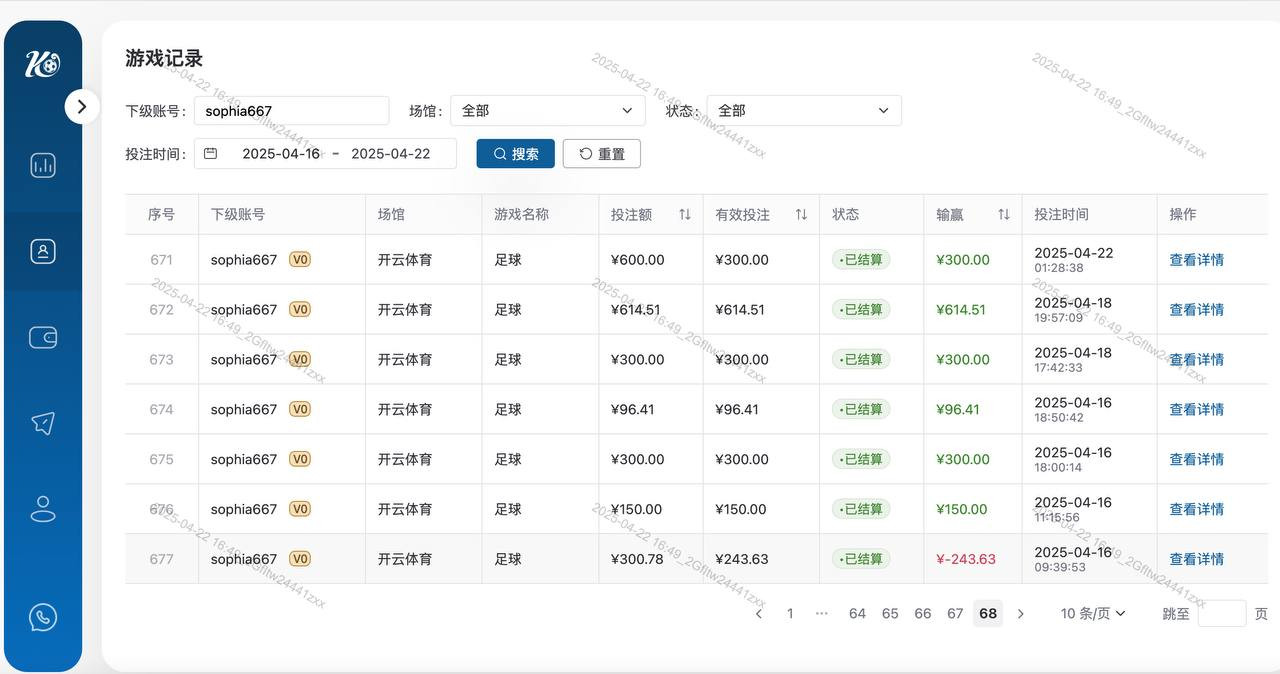Image resolution: width=1280 pixels, height=674 pixels.
Task: Click the 搜索 search button
Action: click(x=515, y=153)
